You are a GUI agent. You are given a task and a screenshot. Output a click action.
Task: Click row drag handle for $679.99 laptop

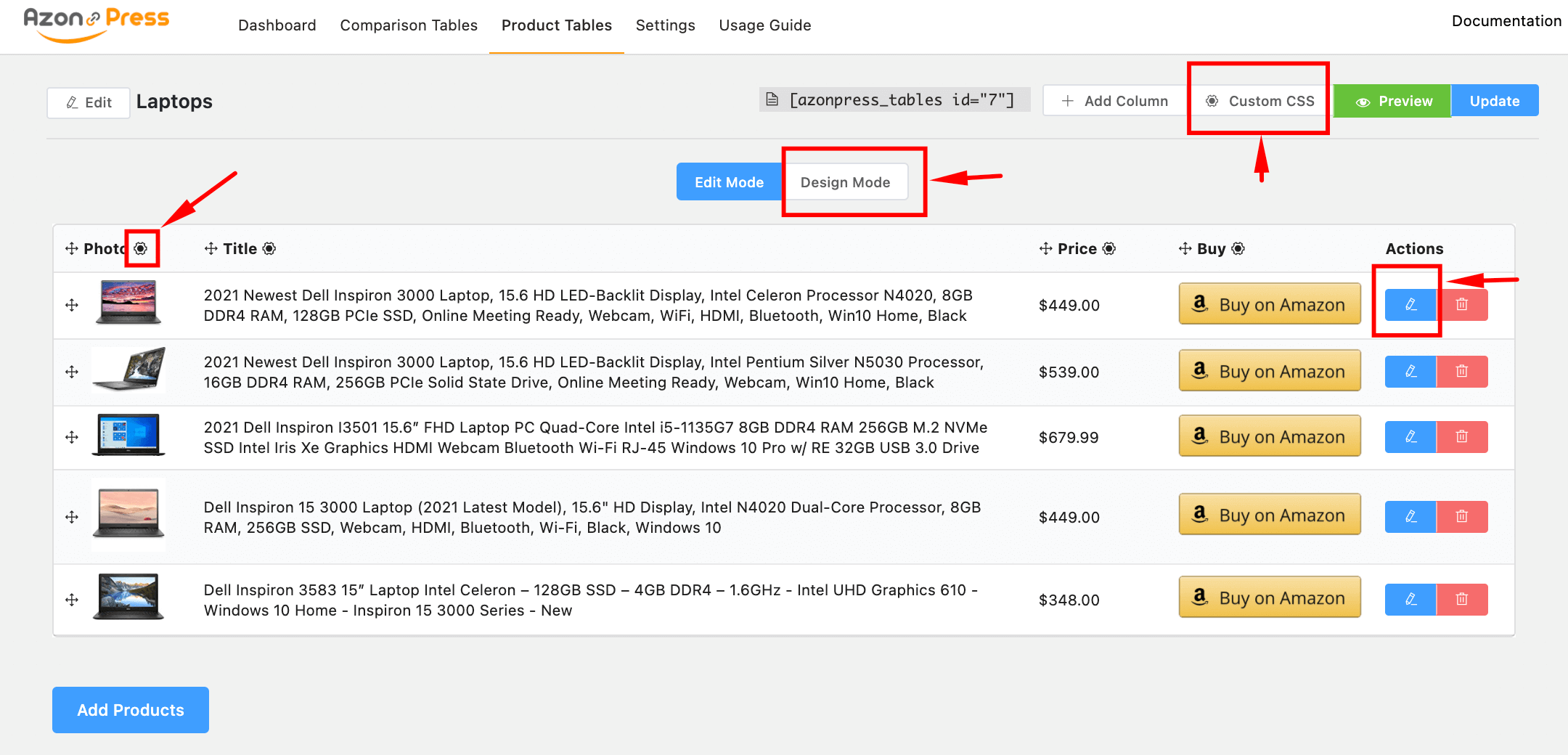click(71, 437)
